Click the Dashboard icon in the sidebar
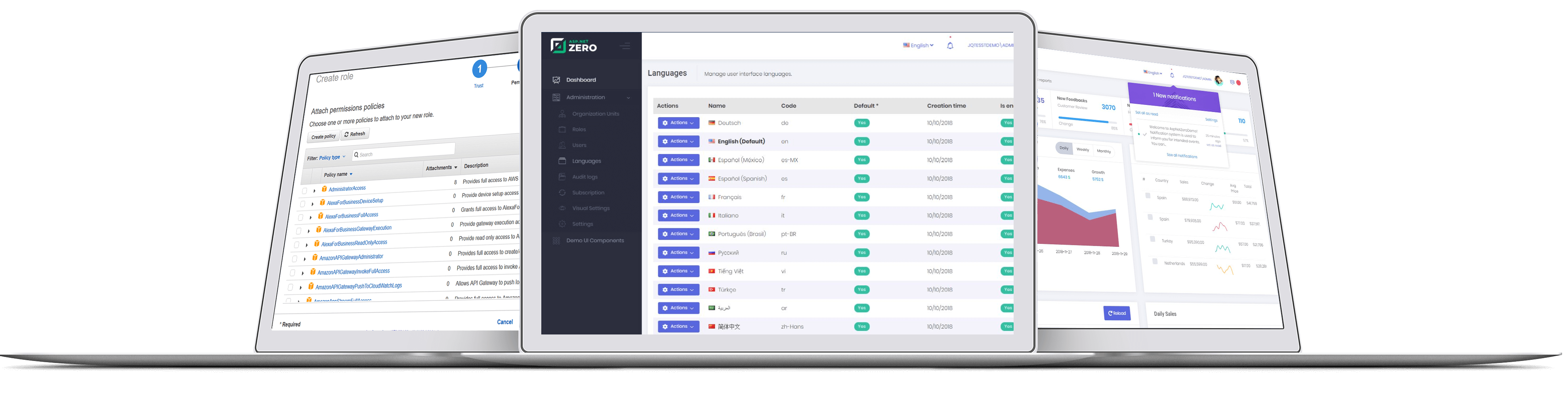The image size is (1568, 397). point(556,80)
